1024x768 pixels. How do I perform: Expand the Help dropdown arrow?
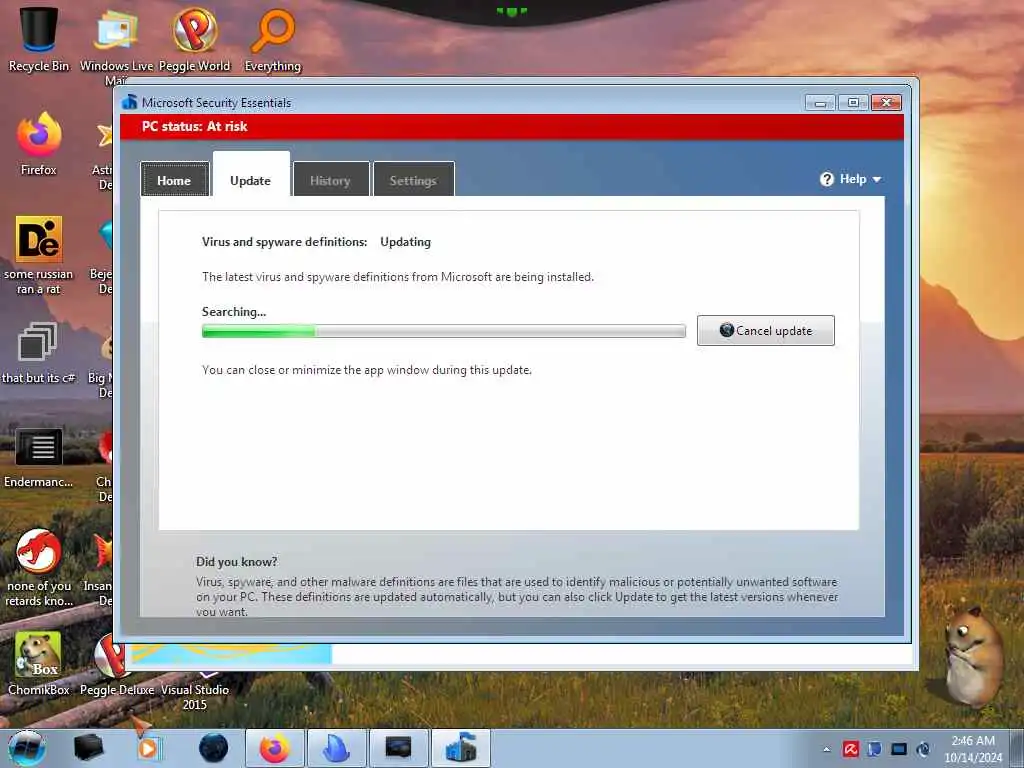click(x=876, y=180)
